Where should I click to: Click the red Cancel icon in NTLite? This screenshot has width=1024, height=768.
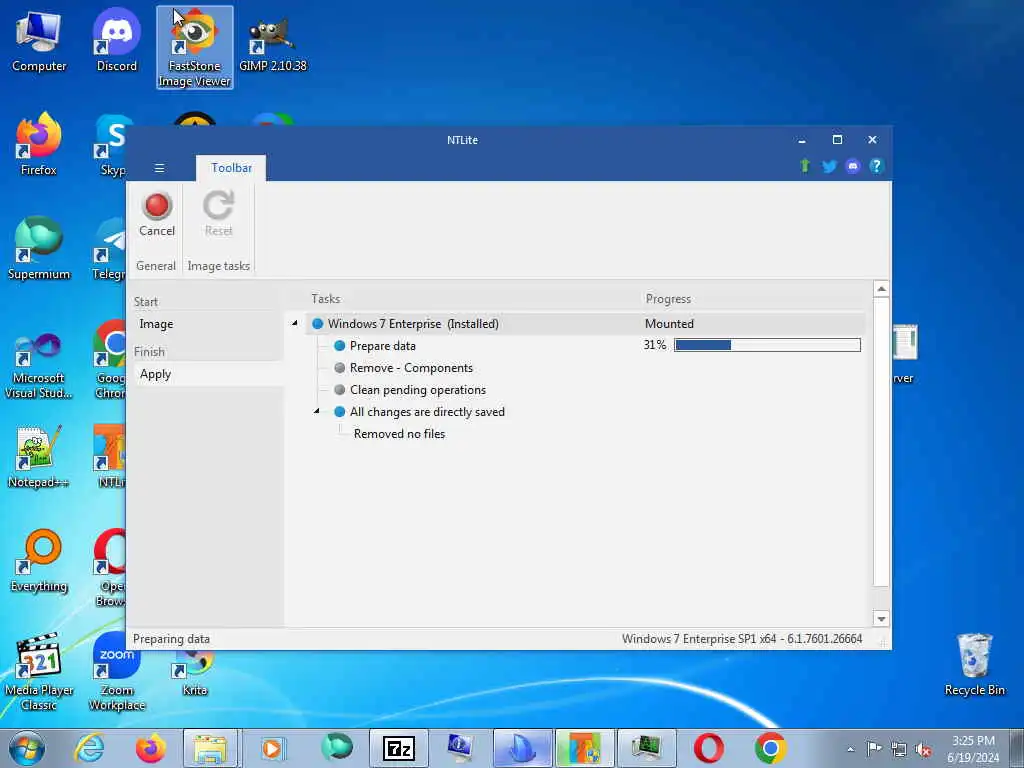157,206
